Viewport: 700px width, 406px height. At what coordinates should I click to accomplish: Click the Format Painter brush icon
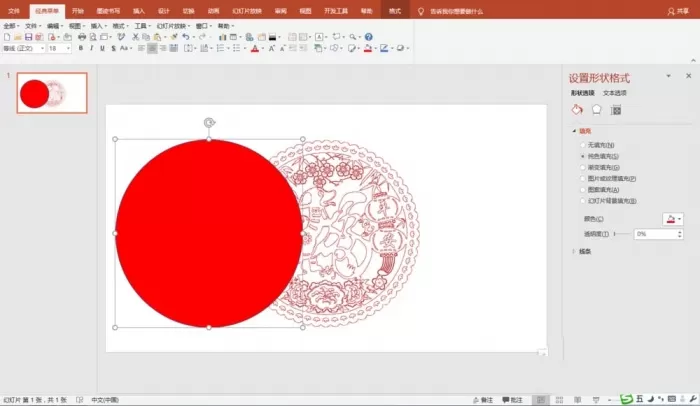(x=174, y=37)
